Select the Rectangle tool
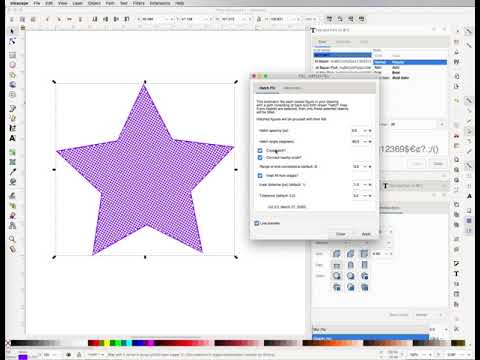The width and height of the screenshot is (480, 360). (x=12, y=54)
